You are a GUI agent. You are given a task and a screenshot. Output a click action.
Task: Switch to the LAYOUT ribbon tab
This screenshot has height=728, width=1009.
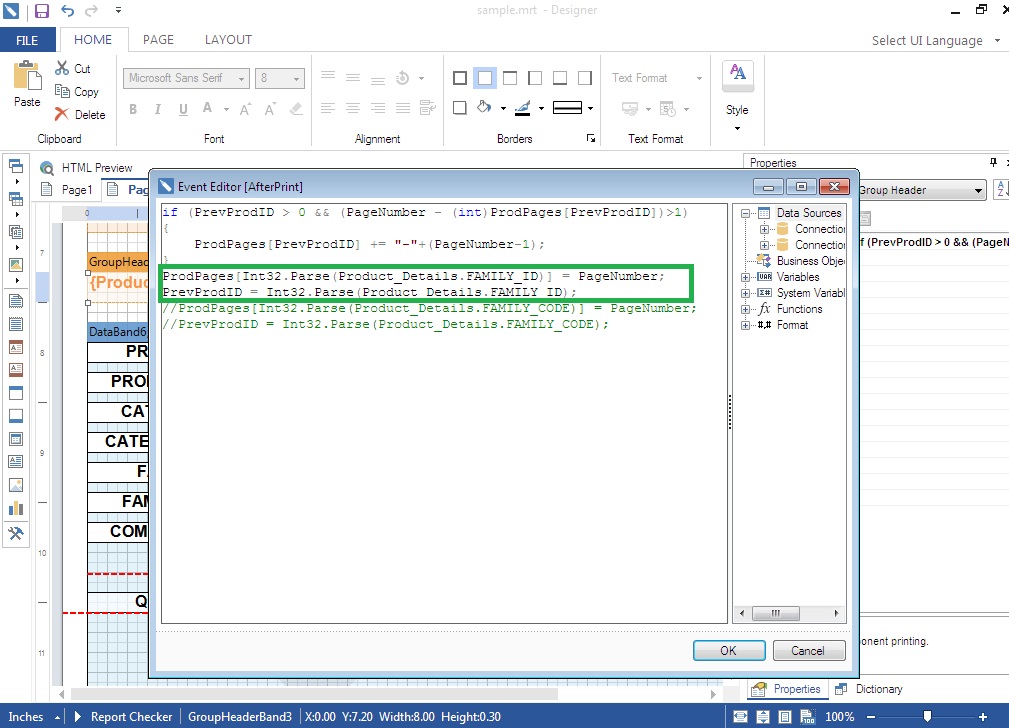(x=228, y=40)
